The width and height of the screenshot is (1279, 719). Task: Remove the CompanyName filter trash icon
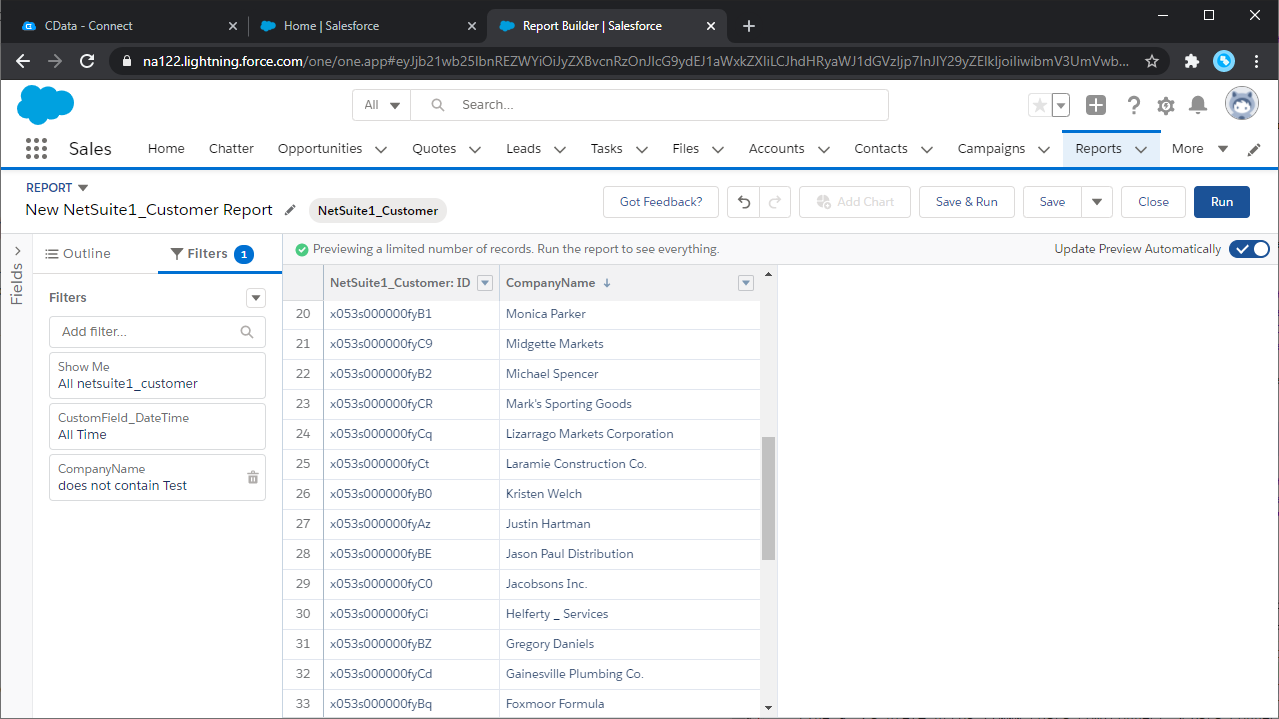click(x=253, y=477)
